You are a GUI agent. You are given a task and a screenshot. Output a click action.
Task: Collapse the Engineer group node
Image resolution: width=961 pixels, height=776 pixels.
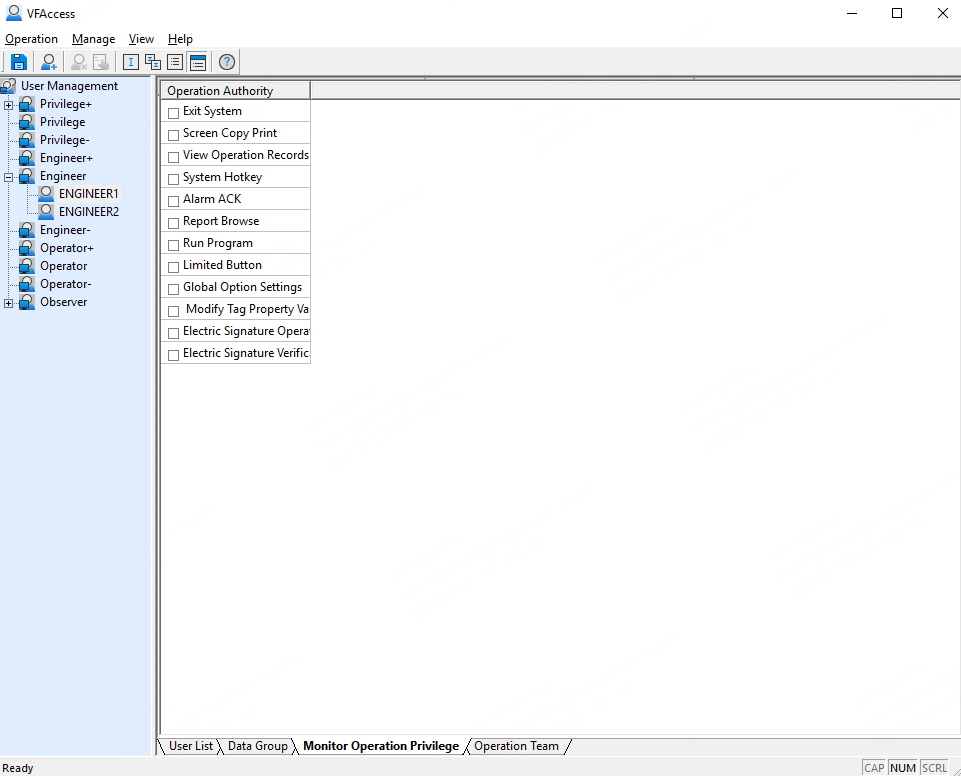pos(9,177)
